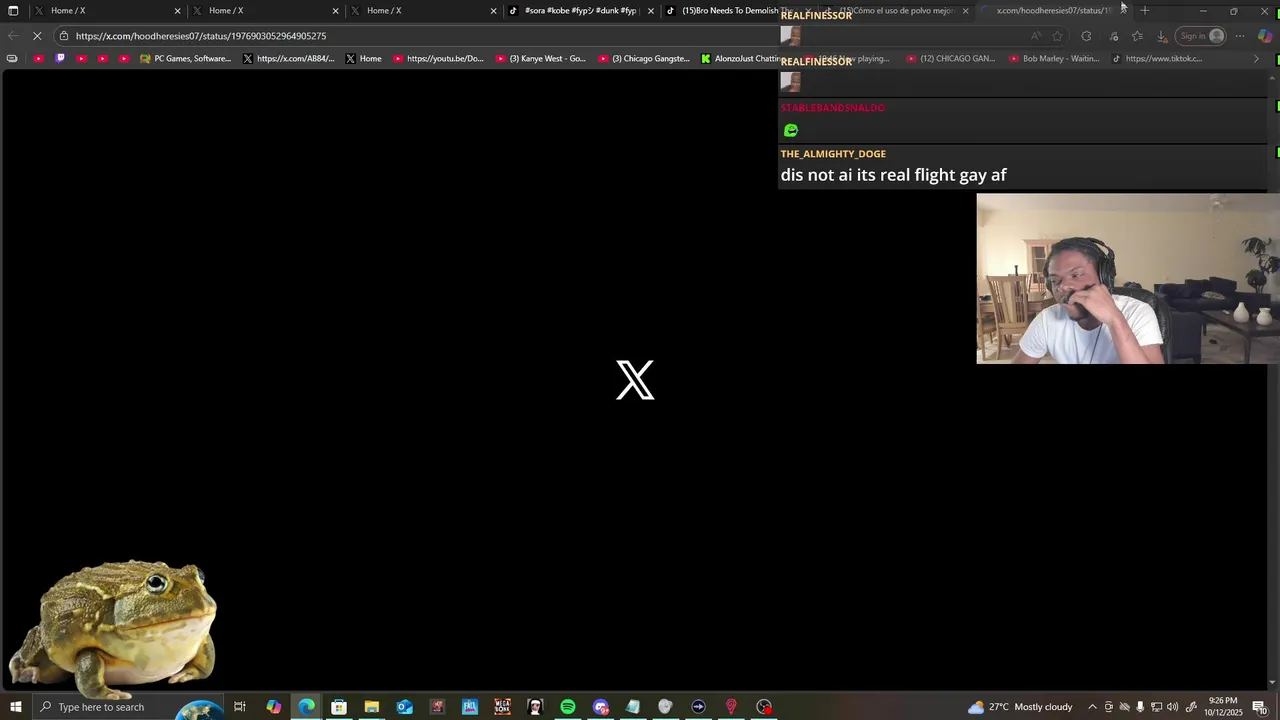Open PC Games, Software bookmark
1280x720 pixels.
(185, 58)
